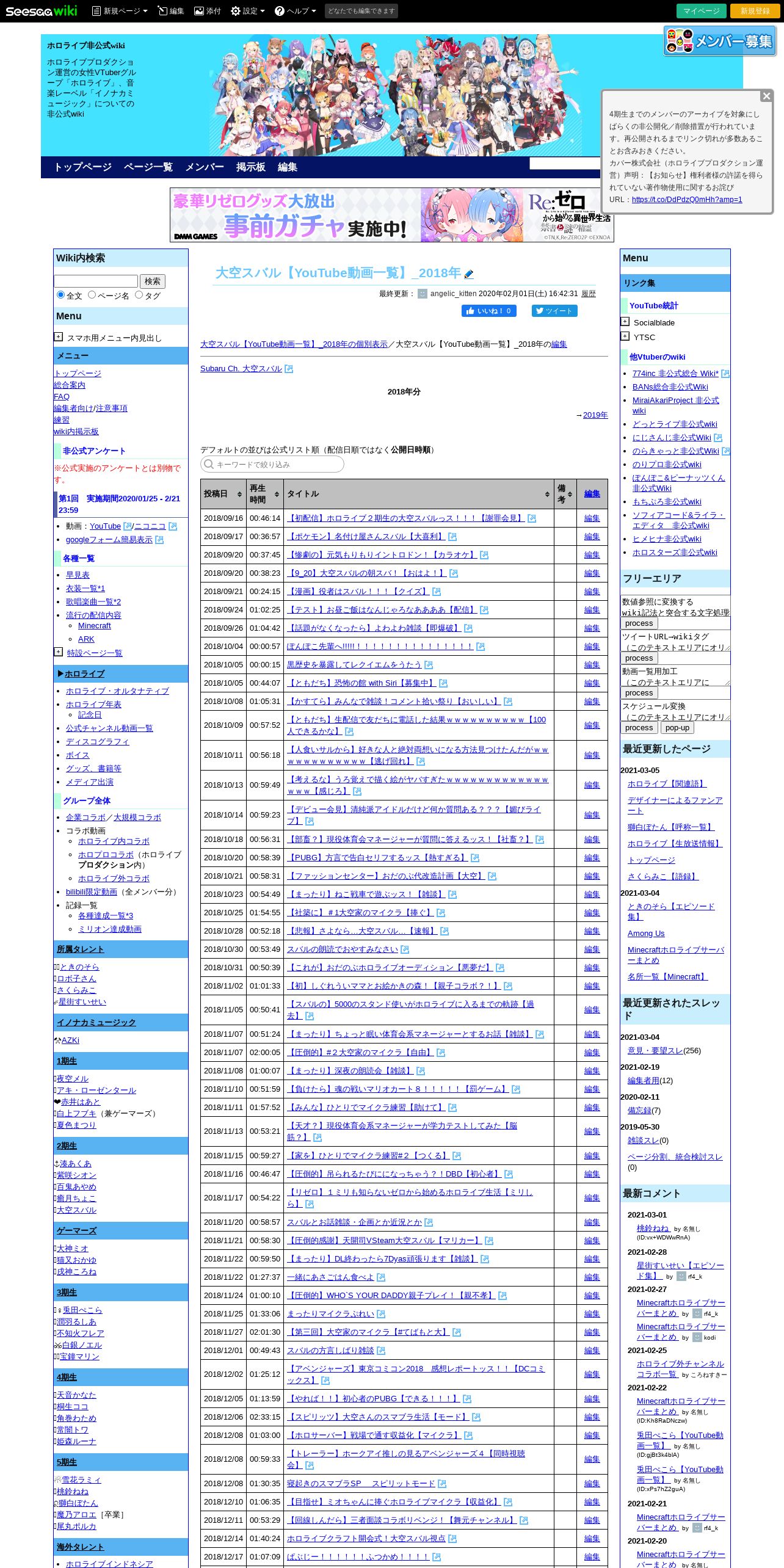Select the タグ radio button
784x1568 pixels.
coord(139,295)
